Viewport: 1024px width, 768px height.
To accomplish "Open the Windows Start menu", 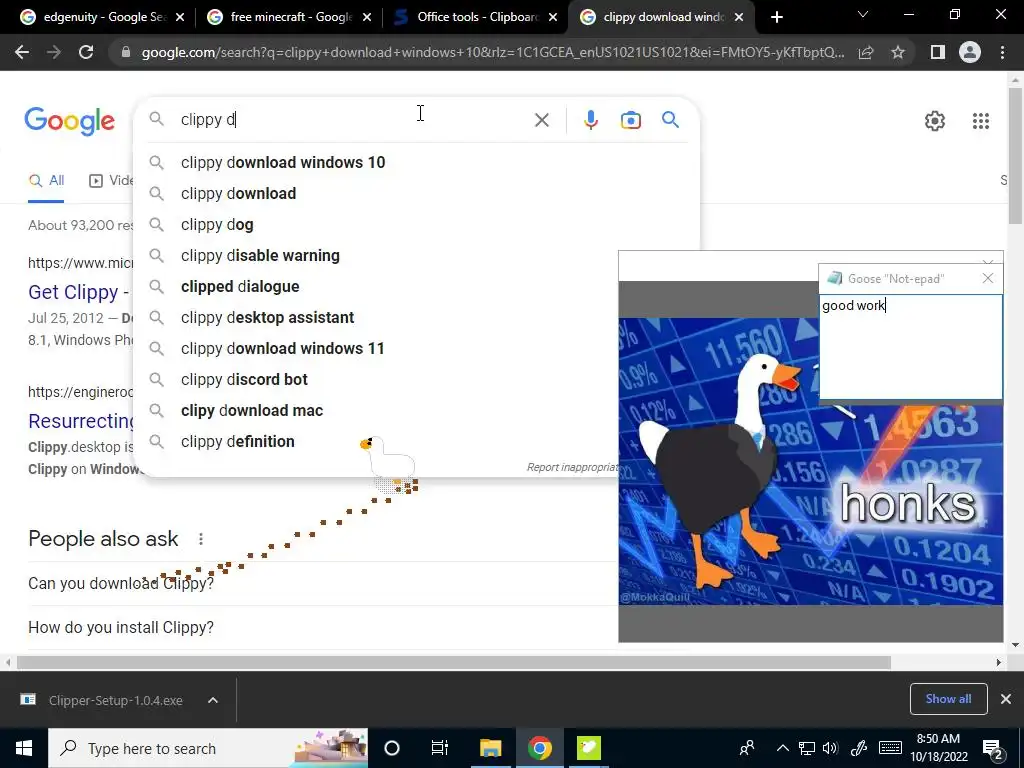I will 24,748.
